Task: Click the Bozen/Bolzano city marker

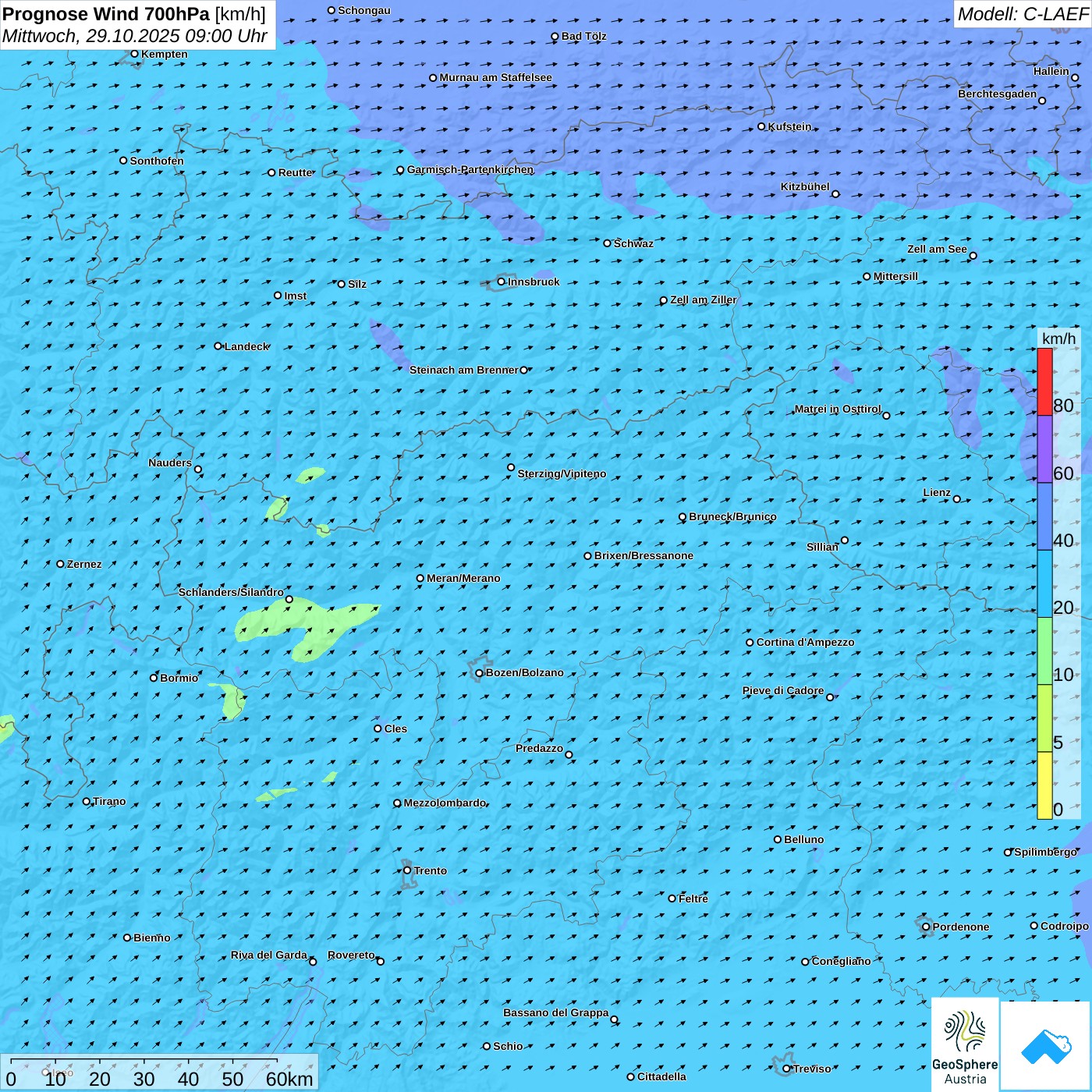Action: coord(480,673)
